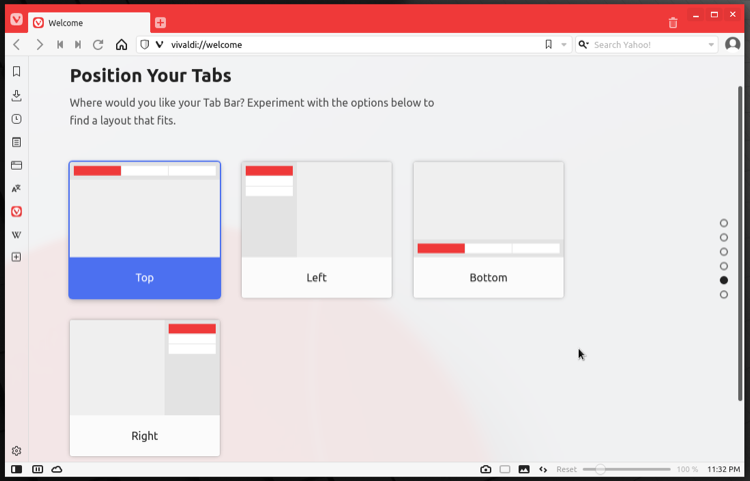Open closed tabs trash icon
Screen dimensions: 750x481
click(673, 22)
